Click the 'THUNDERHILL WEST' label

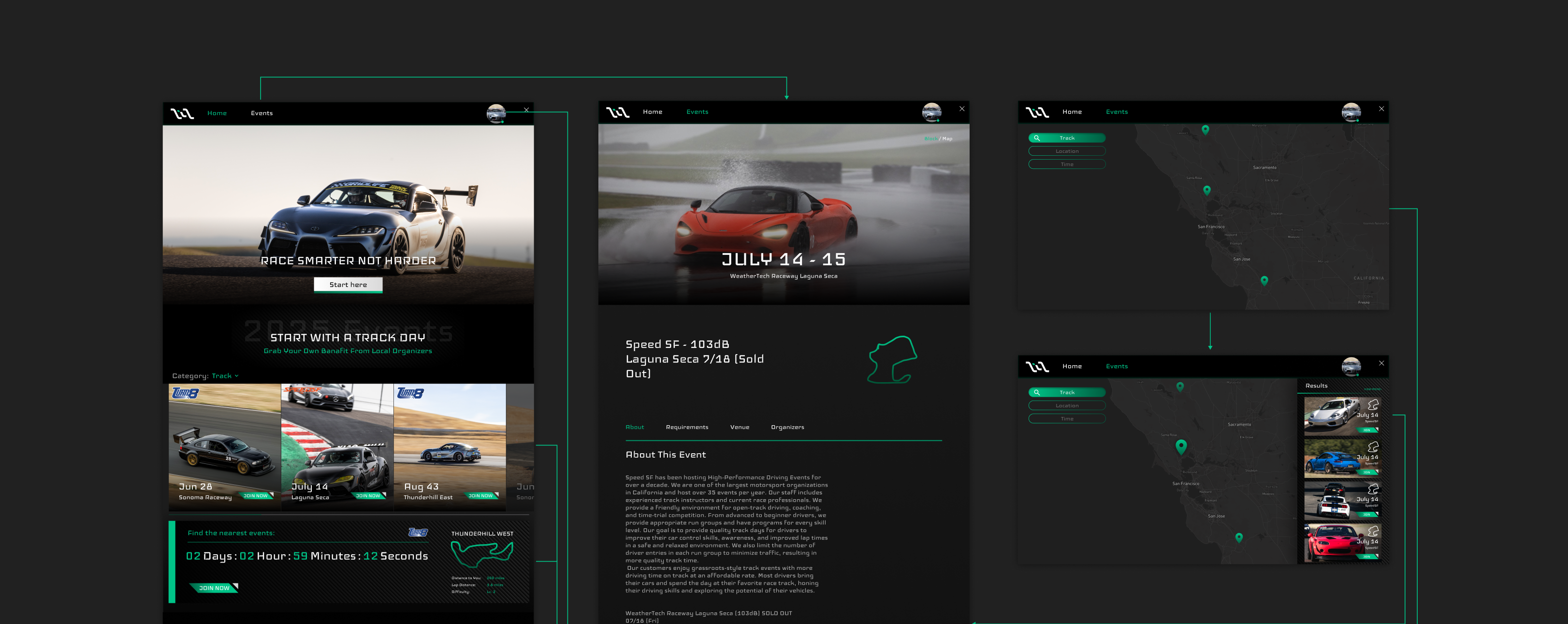click(x=482, y=534)
